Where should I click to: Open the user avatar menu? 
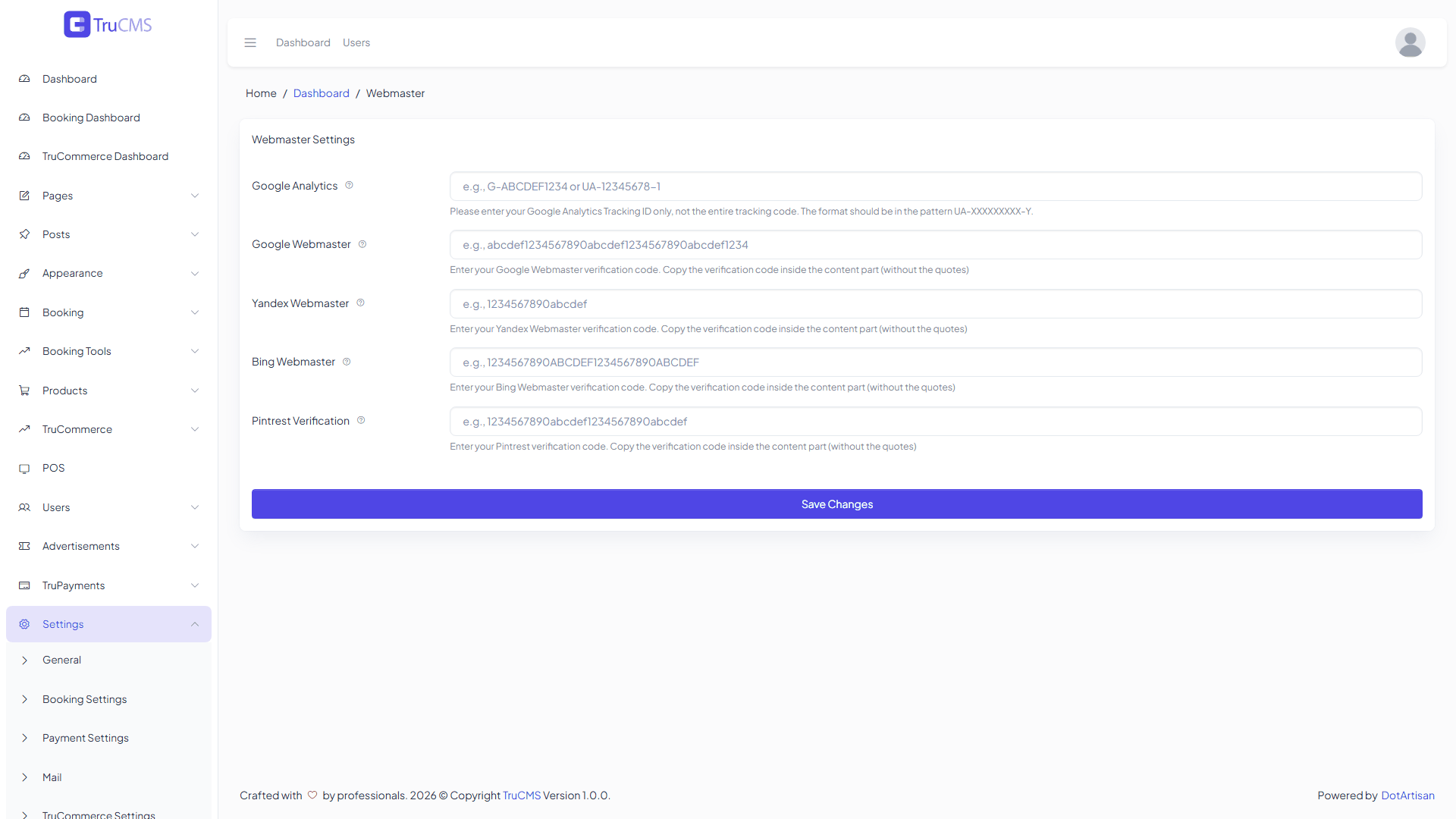point(1410,42)
